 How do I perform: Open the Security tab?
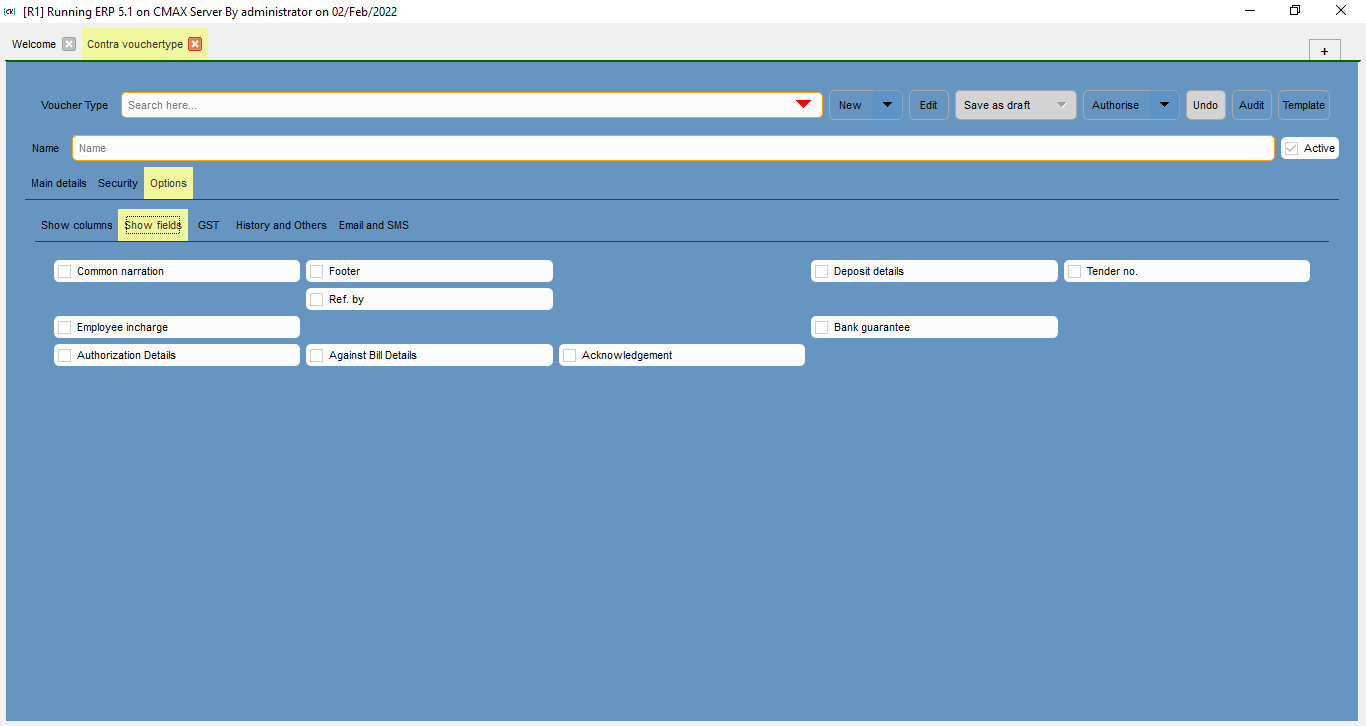pyautogui.click(x=118, y=183)
